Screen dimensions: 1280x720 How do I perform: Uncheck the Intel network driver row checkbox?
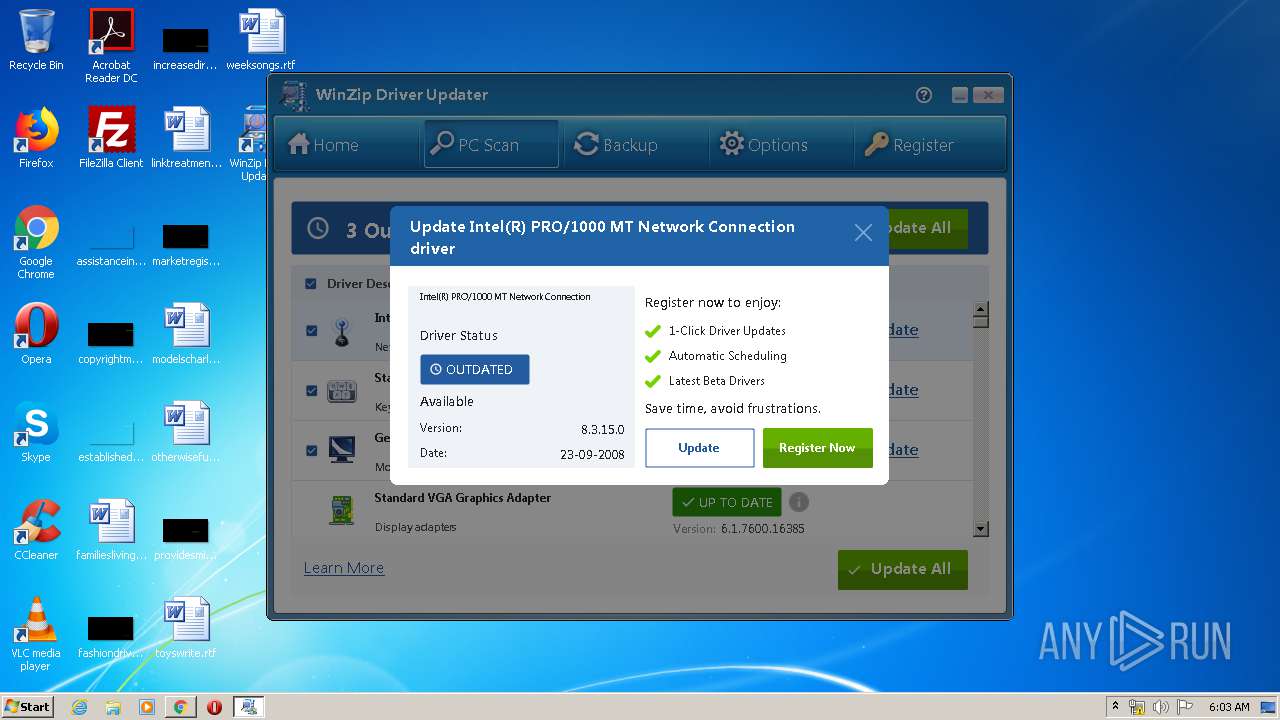click(x=311, y=330)
